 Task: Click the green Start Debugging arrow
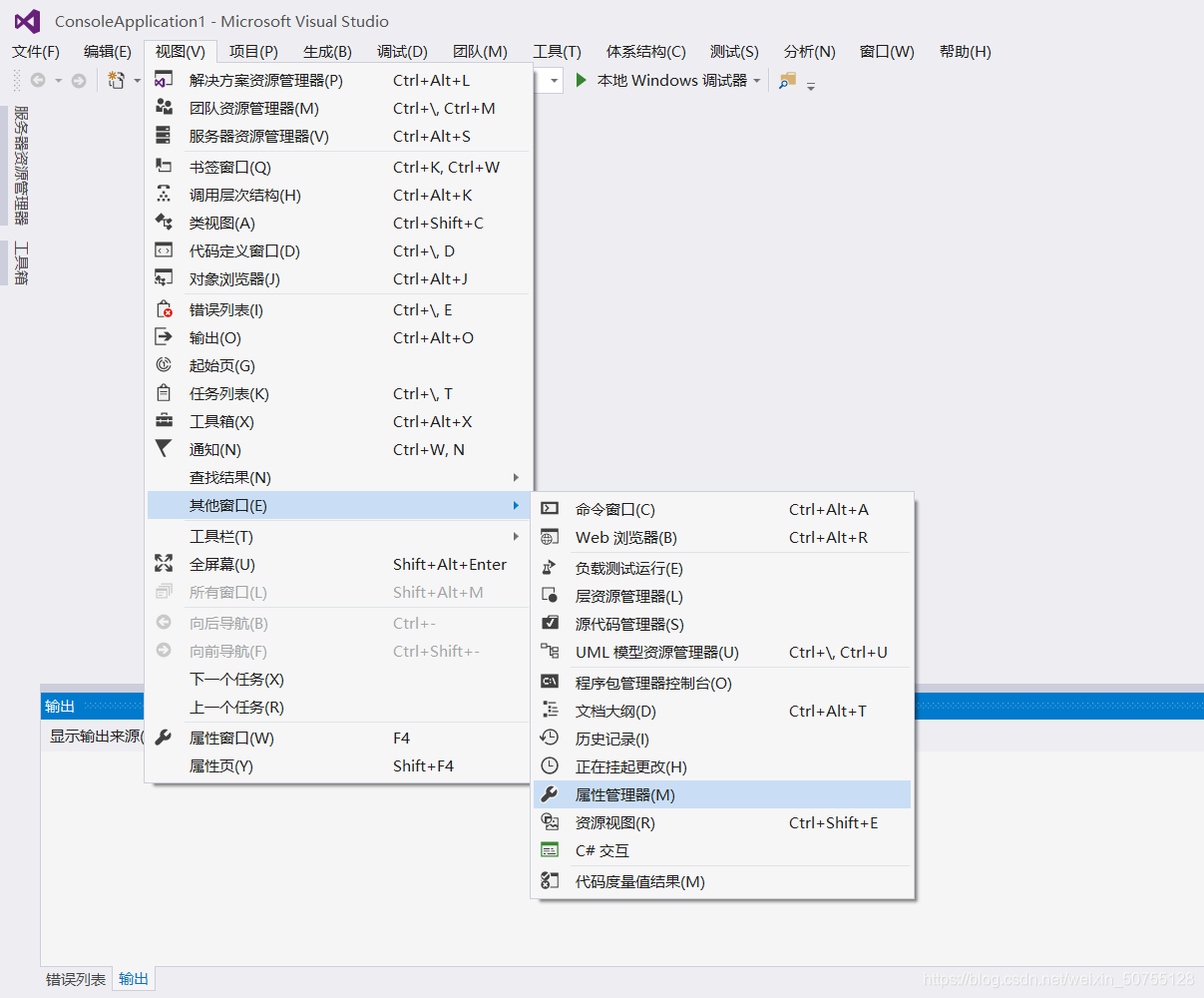(x=582, y=80)
